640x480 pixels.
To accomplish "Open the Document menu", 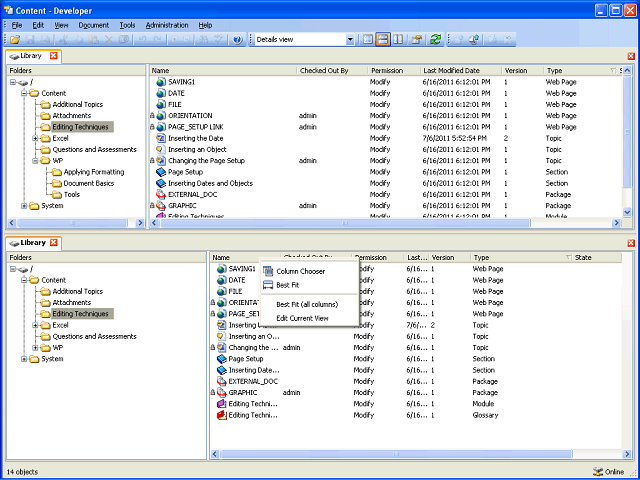I will [x=94, y=25].
